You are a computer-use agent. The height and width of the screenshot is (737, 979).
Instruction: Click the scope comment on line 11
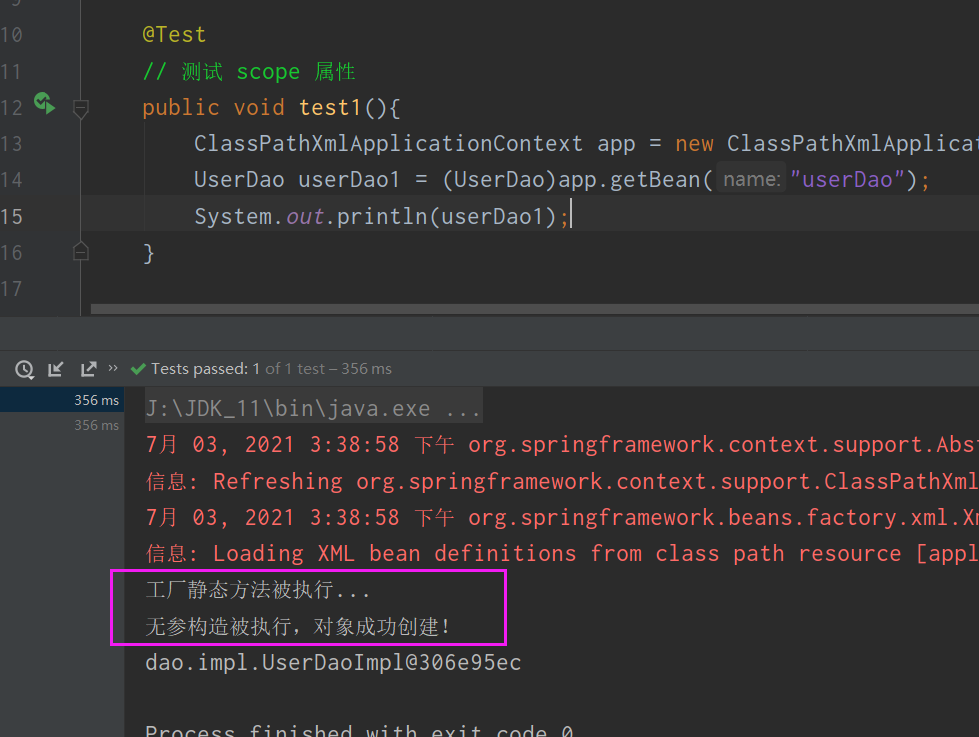pos(249,71)
